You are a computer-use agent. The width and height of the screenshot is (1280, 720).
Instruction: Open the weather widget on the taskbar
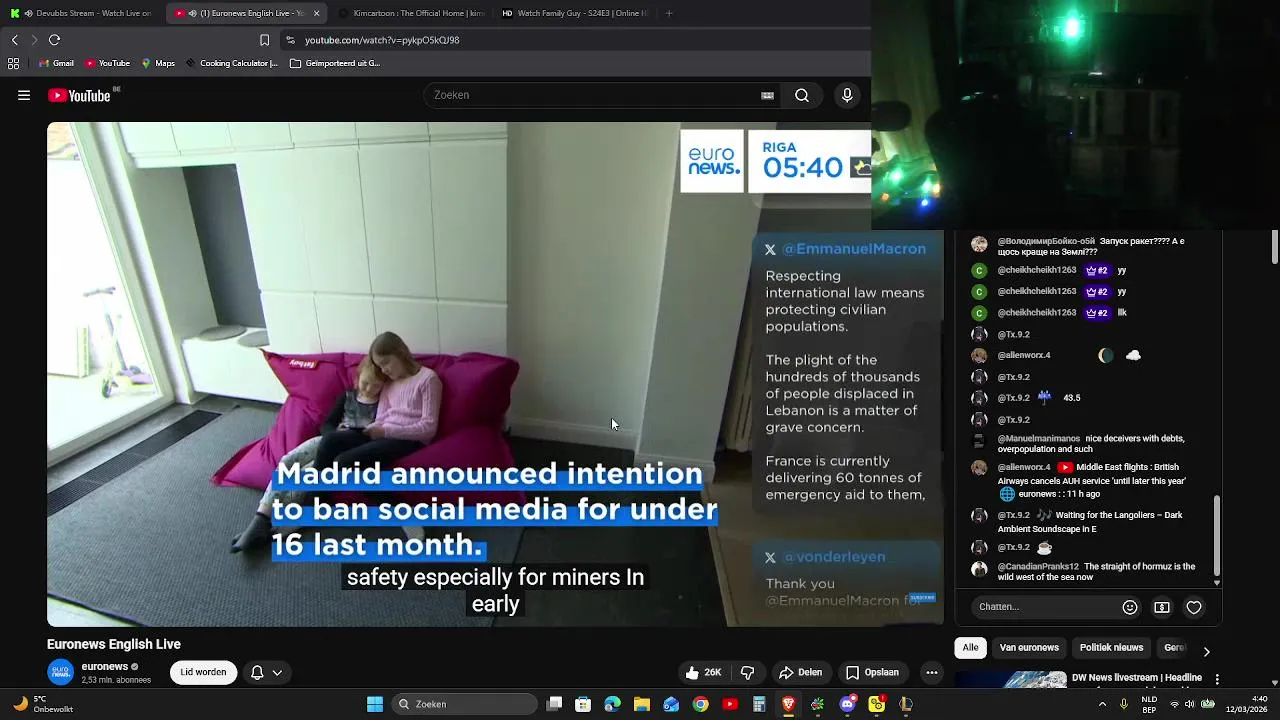pos(42,704)
